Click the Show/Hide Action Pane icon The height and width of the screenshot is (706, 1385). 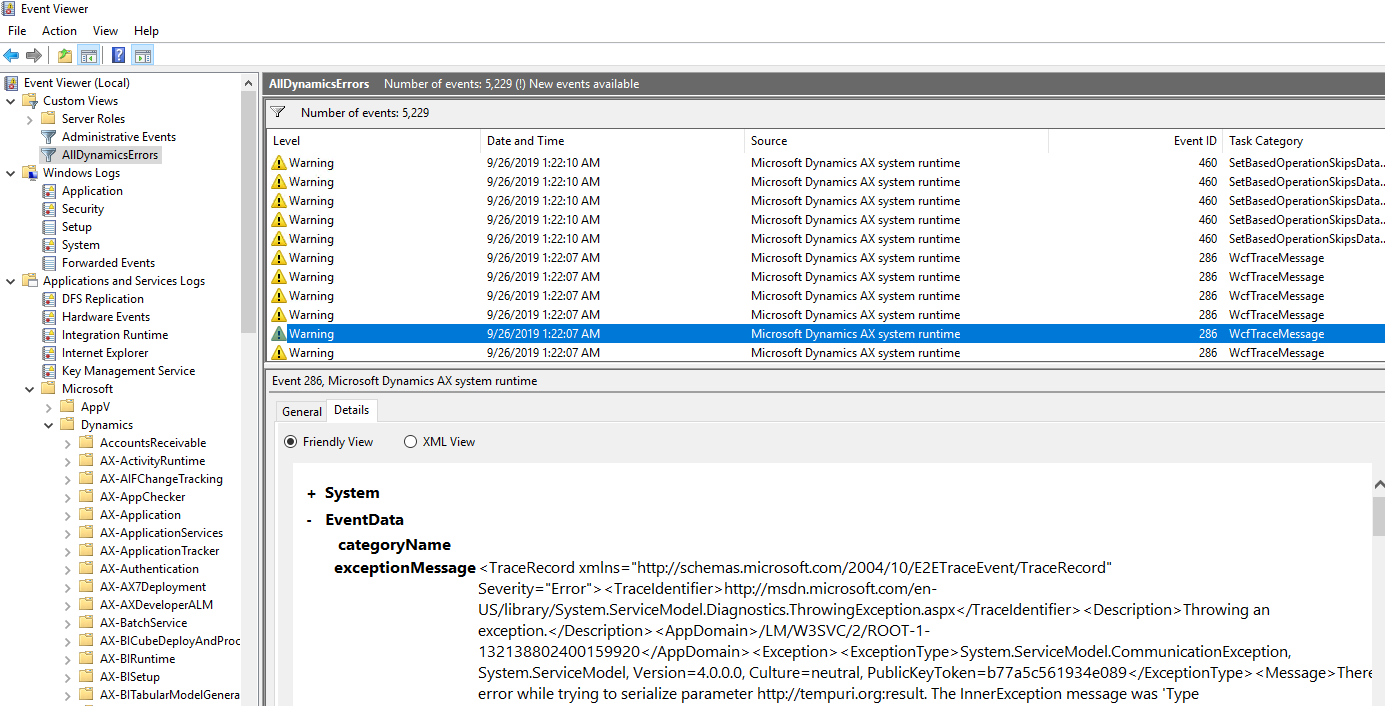pos(143,56)
